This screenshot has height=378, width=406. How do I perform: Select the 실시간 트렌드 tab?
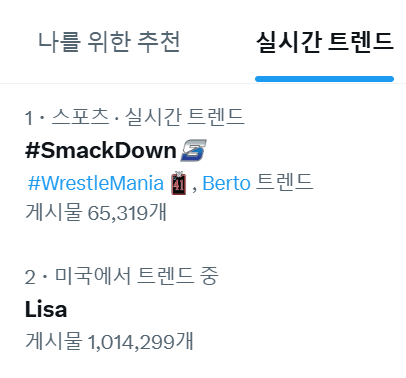pos(325,42)
